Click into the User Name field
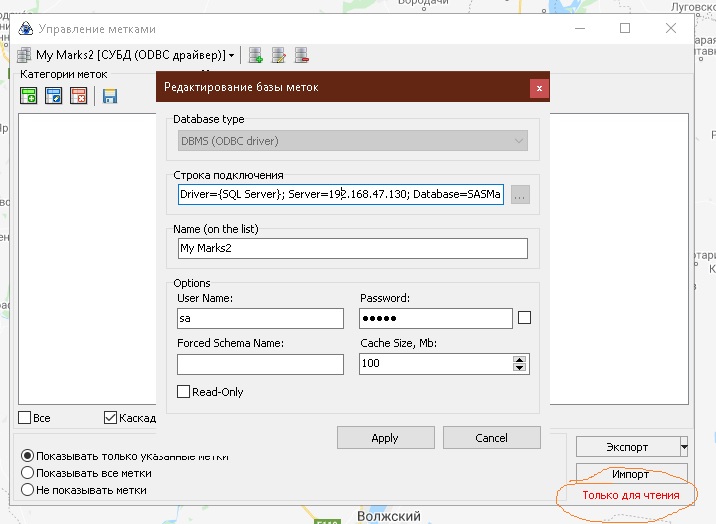 click(261, 318)
